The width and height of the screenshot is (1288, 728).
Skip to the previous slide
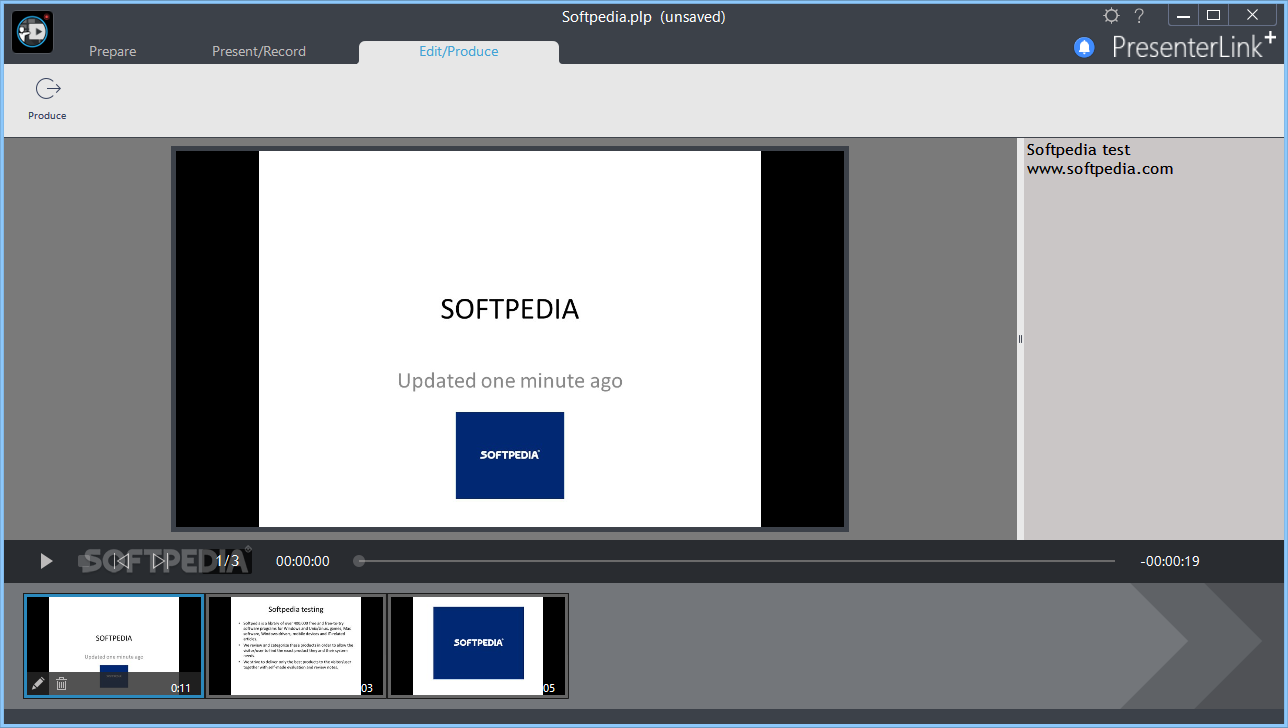pos(122,561)
